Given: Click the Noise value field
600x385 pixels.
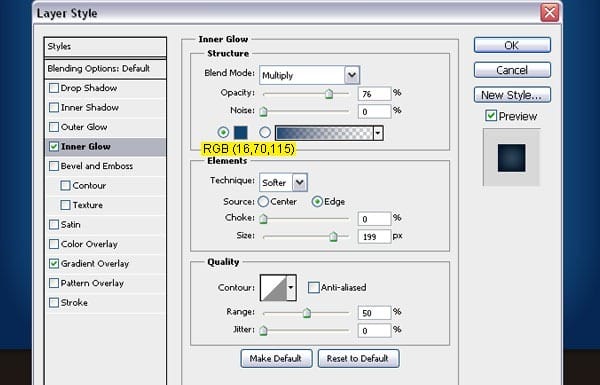Looking at the screenshot, I should (375, 111).
